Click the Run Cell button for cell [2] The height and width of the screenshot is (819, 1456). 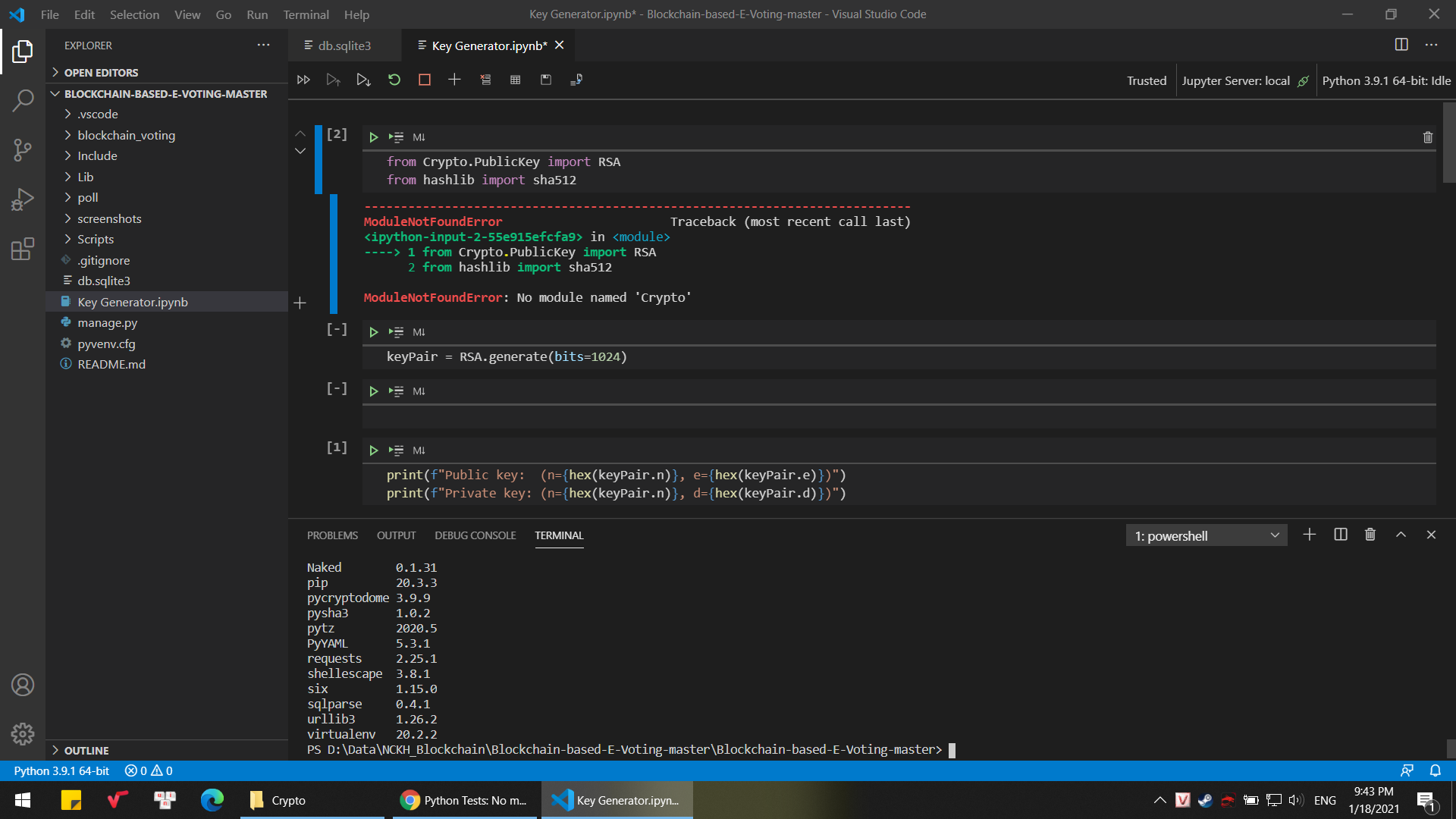pyautogui.click(x=372, y=137)
